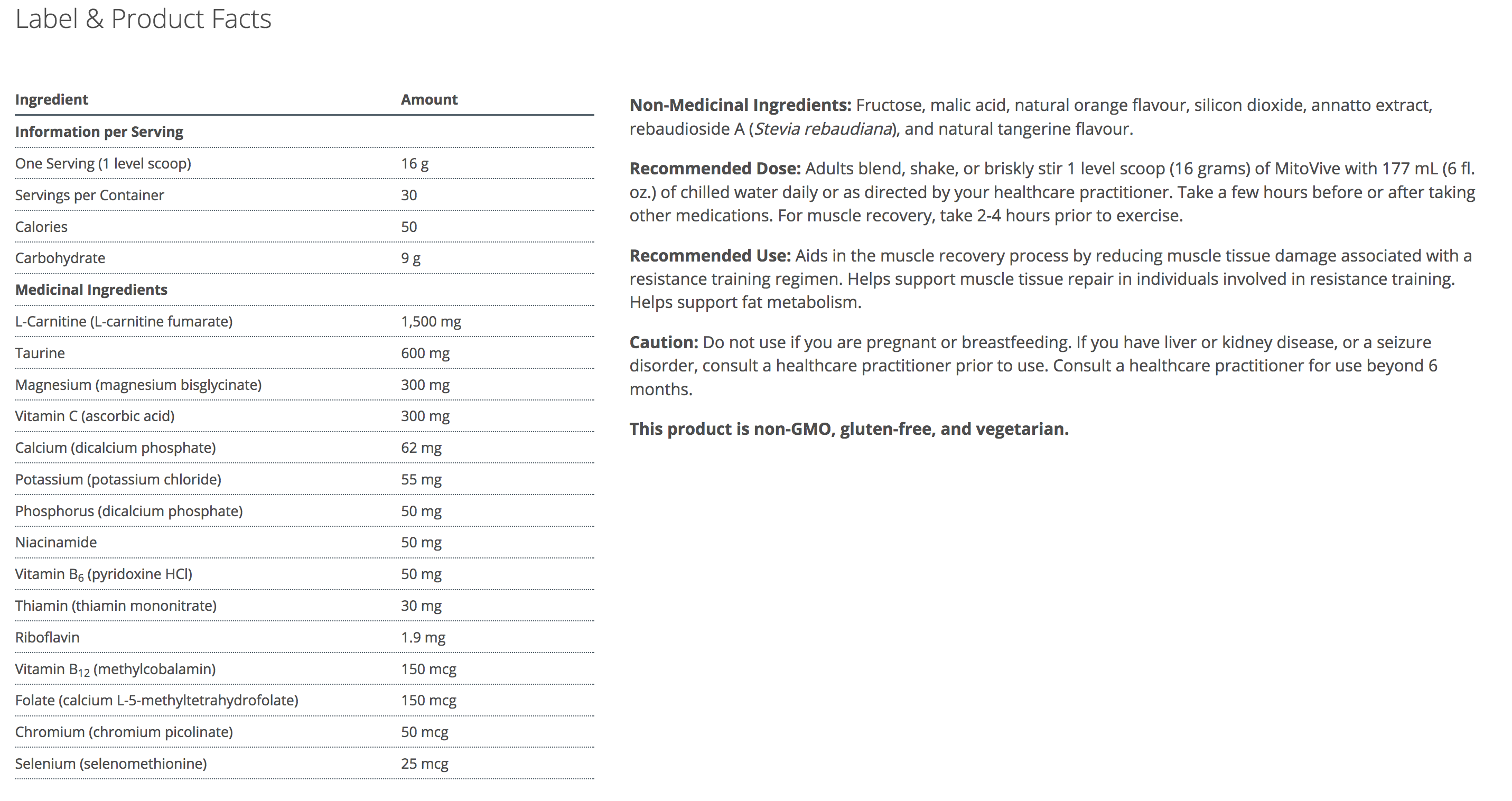The width and height of the screenshot is (1512, 801).
Task: Click the "Ingredient" column header
Action: point(52,100)
